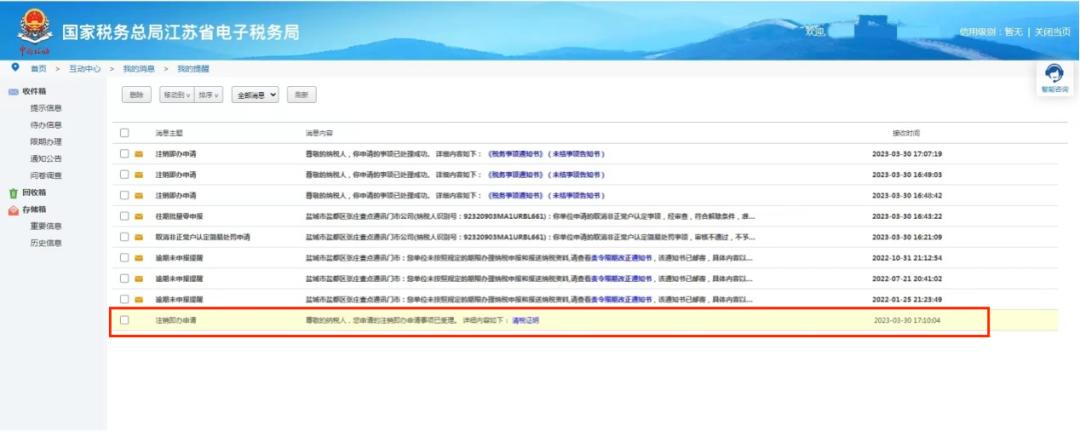This screenshot has width=1080, height=431.
Task: Click subject 往期批量零申报
Action: coord(179,216)
